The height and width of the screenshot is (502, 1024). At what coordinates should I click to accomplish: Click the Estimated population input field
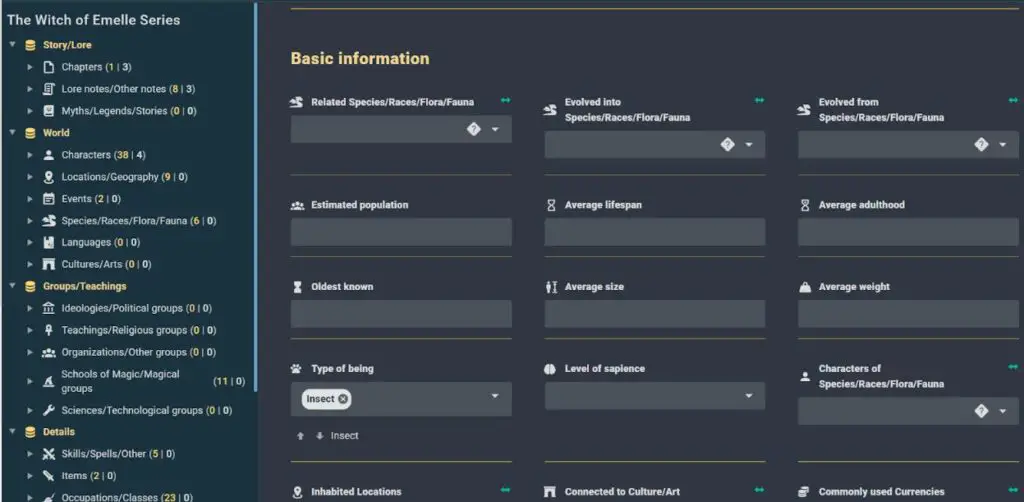point(401,232)
